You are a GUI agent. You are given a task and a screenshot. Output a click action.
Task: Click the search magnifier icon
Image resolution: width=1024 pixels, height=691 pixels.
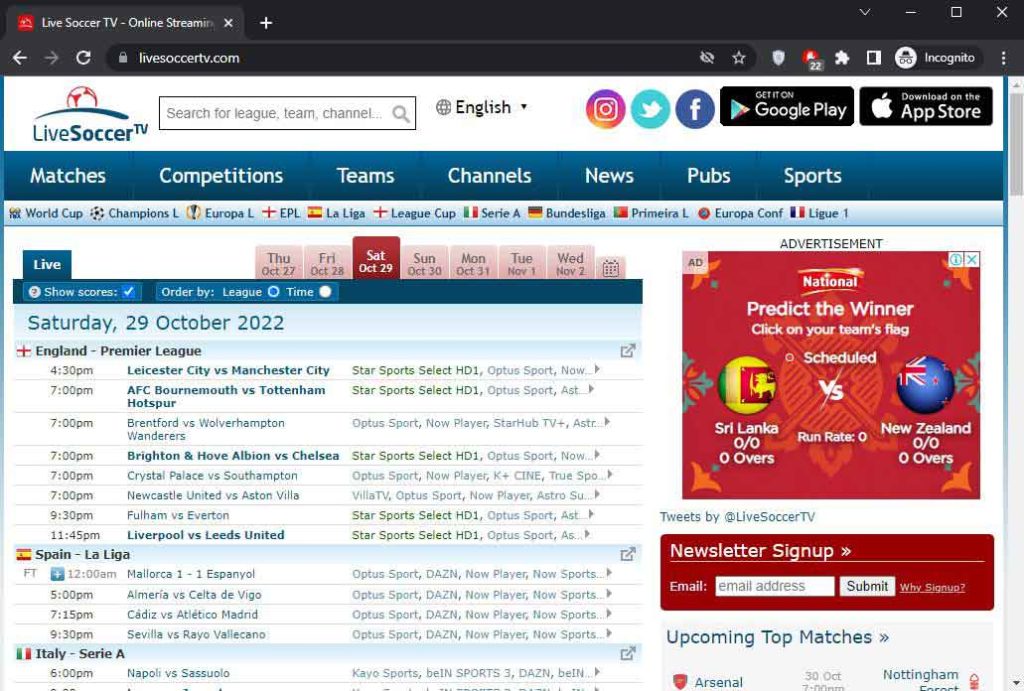401,114
